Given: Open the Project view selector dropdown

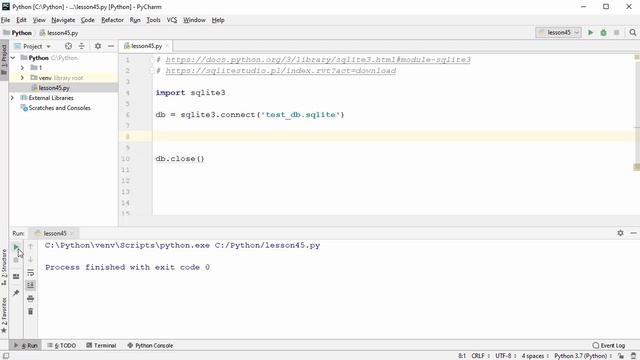Looking at the screenshot, I should pos(33,46).
